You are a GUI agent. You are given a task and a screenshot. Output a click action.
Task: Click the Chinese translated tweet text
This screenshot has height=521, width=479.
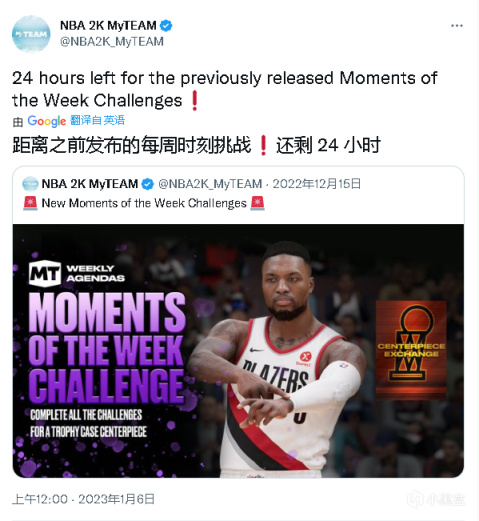click(x=196, y=145)
